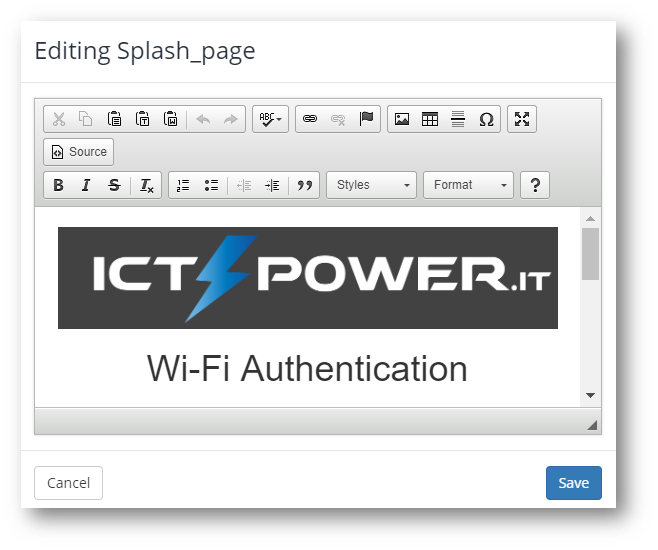Insert an anchor with the flag icon
This screenshot has height=550, width=658.
(366, 119)
